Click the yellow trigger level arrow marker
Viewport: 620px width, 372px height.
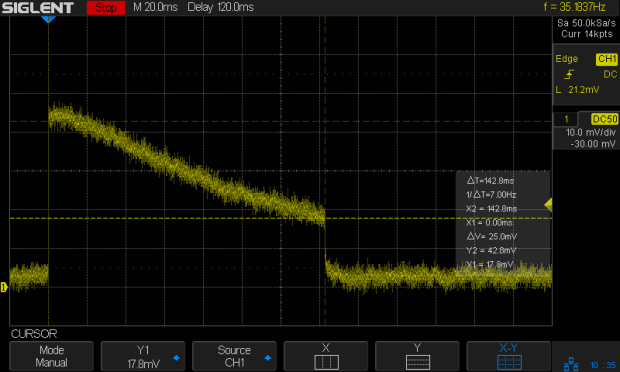pyautogui.click(x=548, y=204)
